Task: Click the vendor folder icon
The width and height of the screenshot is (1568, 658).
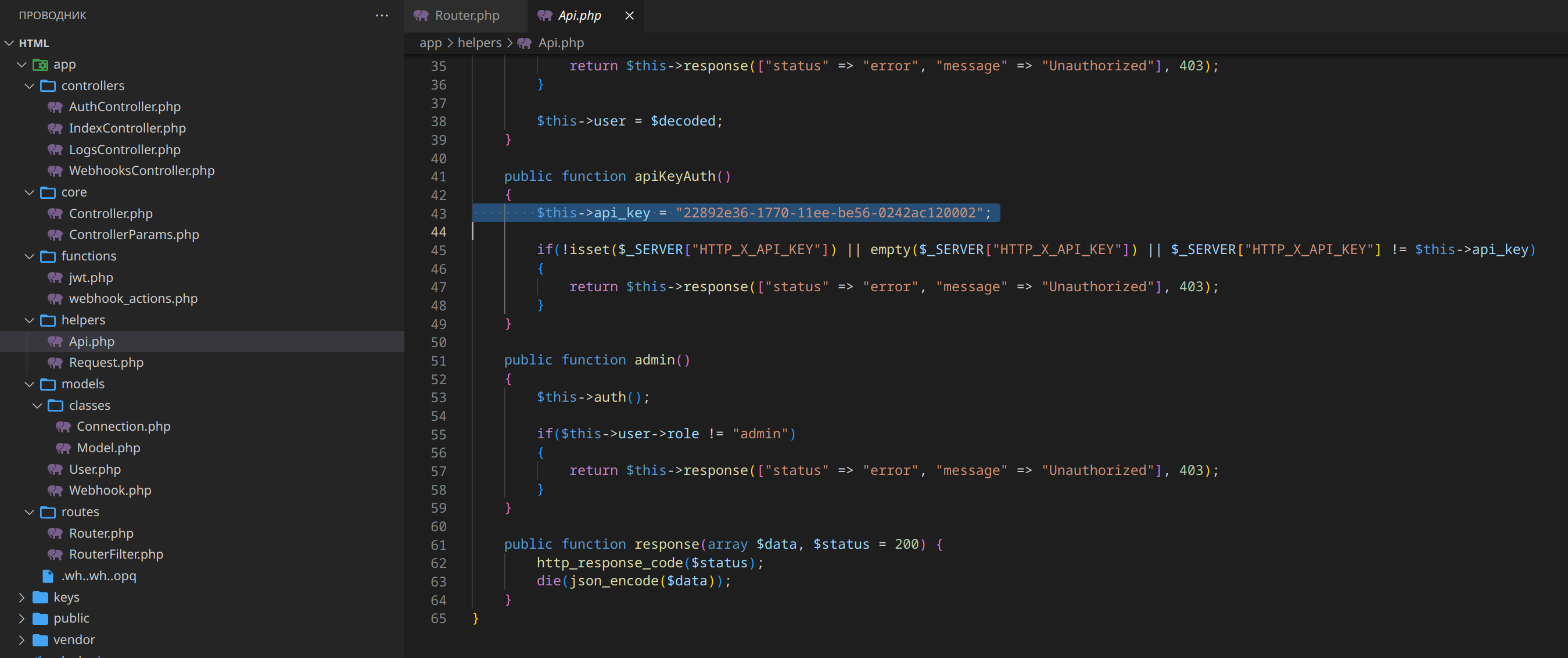Action: point(40,640)
